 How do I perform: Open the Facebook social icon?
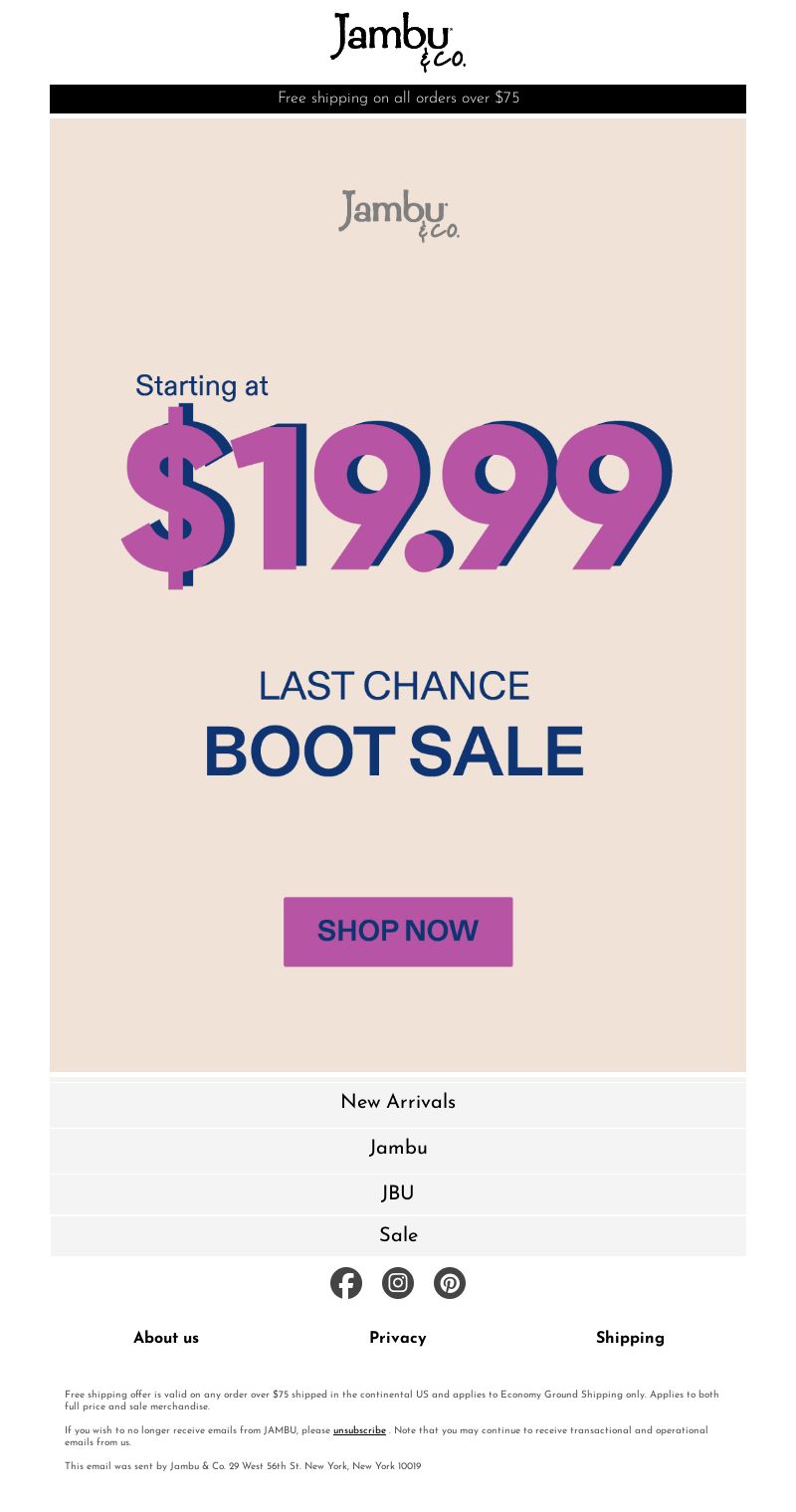pyautogui.click(x=346, y=1283)
